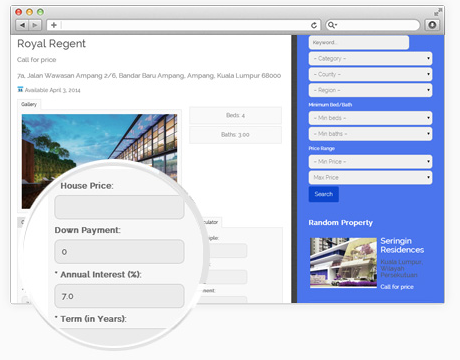Open the Min Price dropdown
The width and height of the screenshot is (460, 360).
pyautogui.click(x=370, y=162)
